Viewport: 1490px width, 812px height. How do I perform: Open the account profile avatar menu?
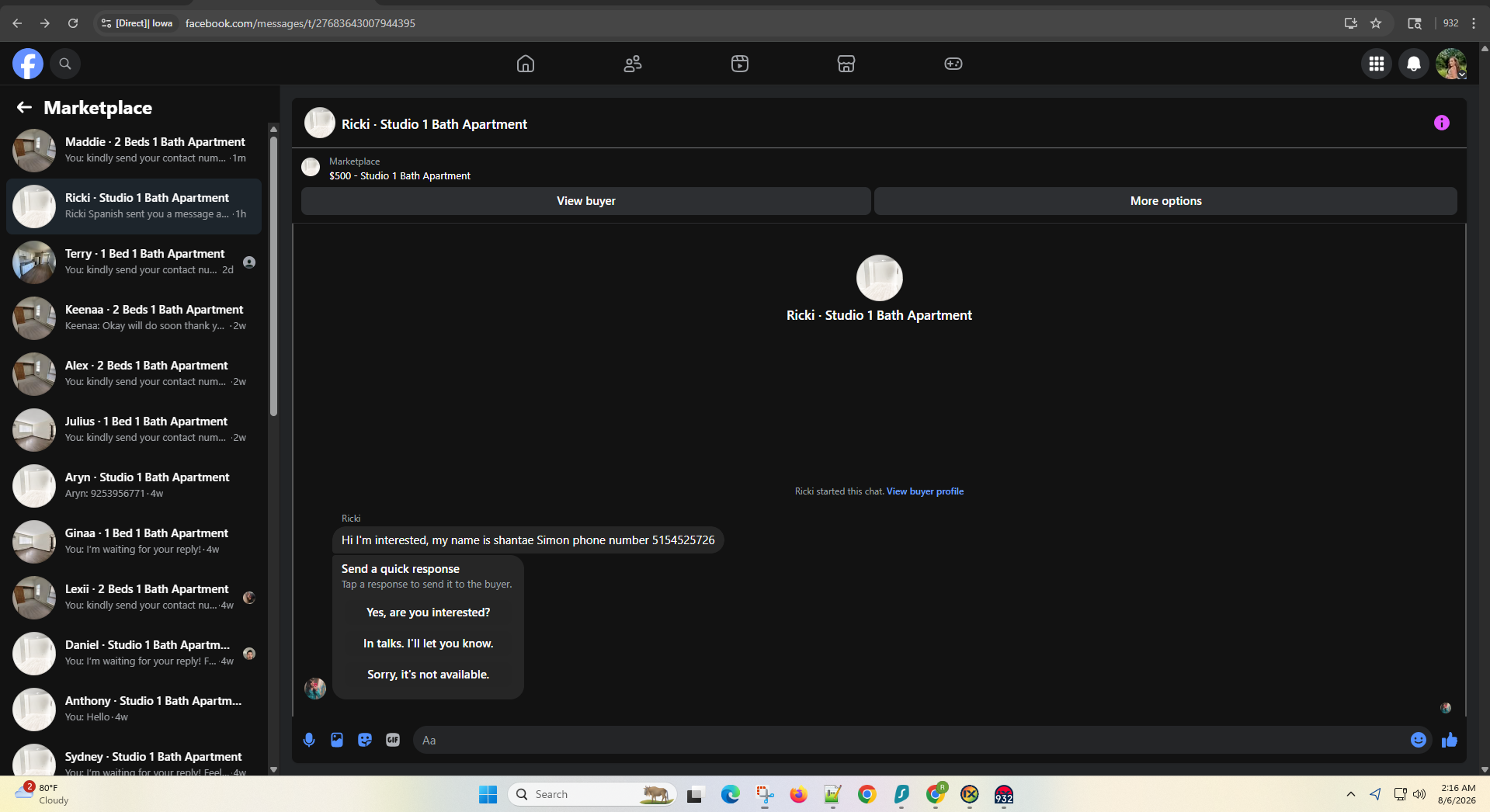tap(1451, 64)
